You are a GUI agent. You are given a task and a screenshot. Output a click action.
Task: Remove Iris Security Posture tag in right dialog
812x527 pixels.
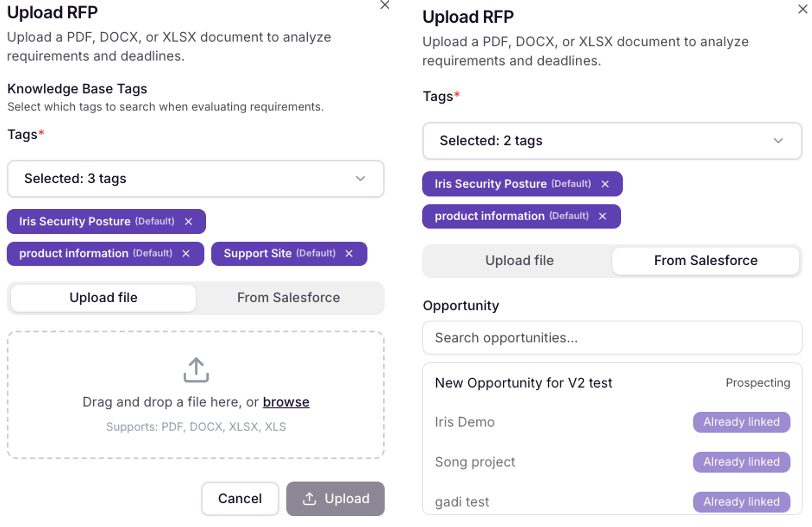pos(605,184)
